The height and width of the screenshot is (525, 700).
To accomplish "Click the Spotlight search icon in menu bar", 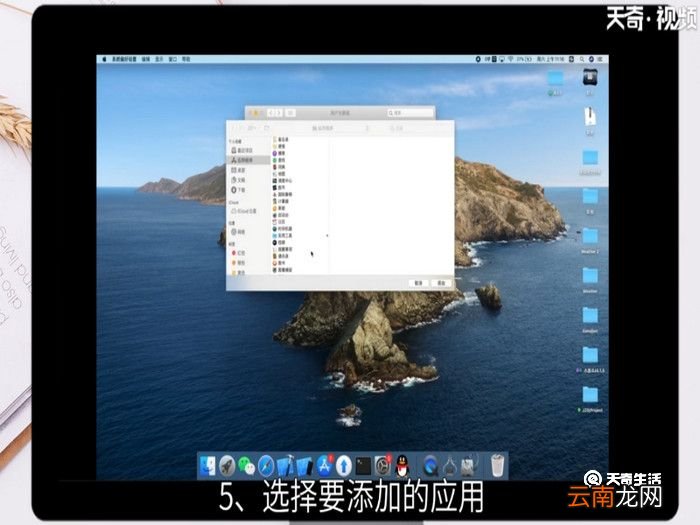I will [x=582, y=59].
